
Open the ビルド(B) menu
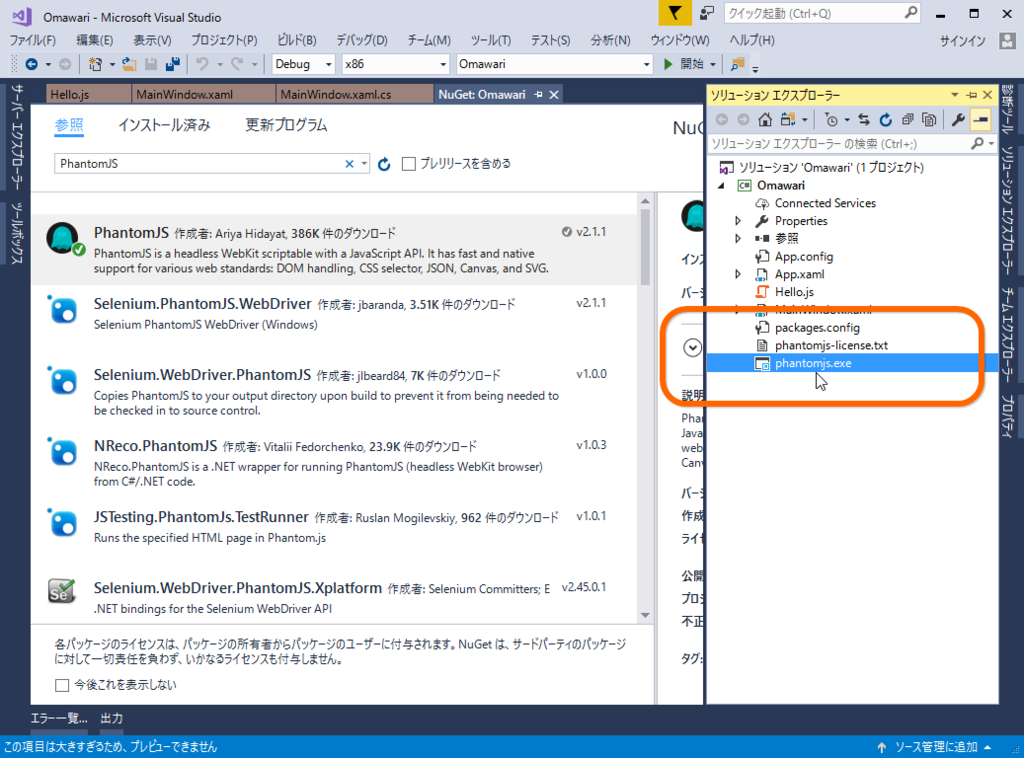click(x=296, y=40)
